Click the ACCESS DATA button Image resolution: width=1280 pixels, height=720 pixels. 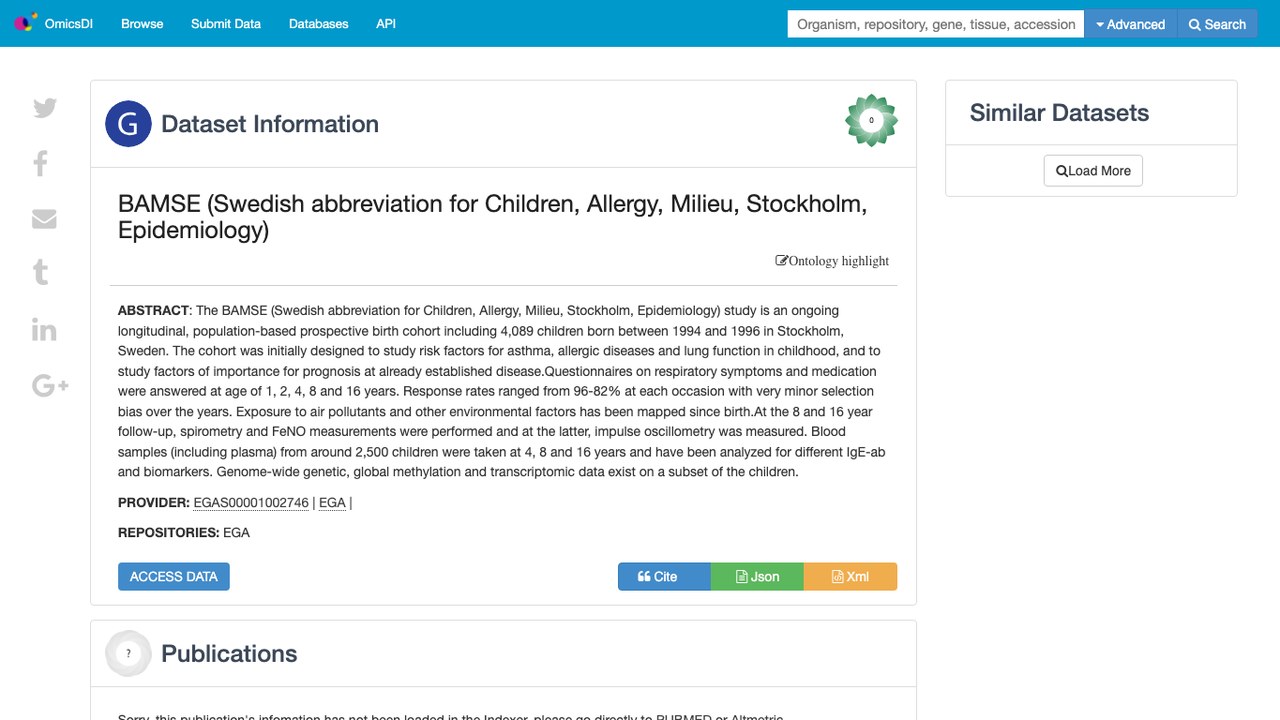pos(174,576)
